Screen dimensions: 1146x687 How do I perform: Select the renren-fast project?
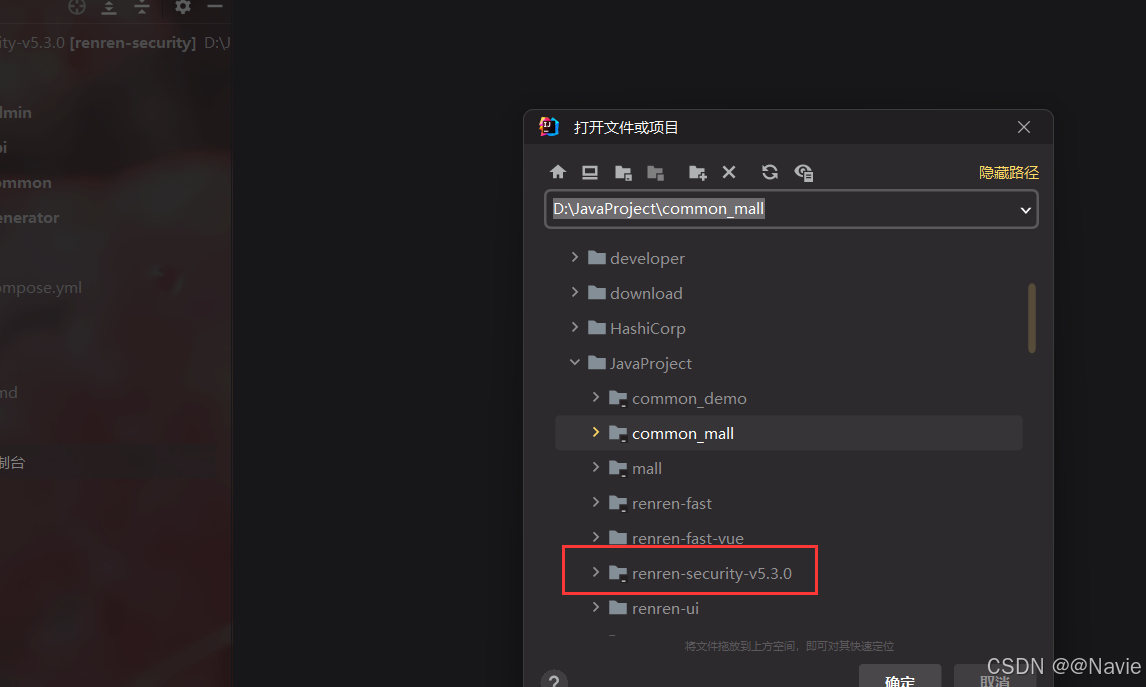[789, 504]
